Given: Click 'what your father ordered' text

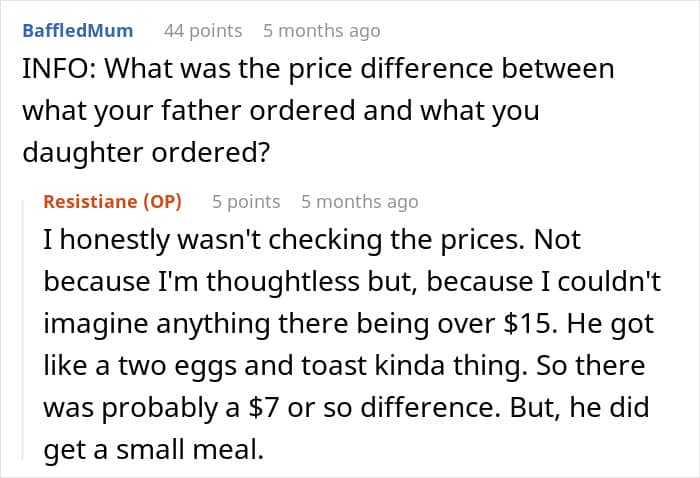Looking at the screenshot, I should 188,111.
